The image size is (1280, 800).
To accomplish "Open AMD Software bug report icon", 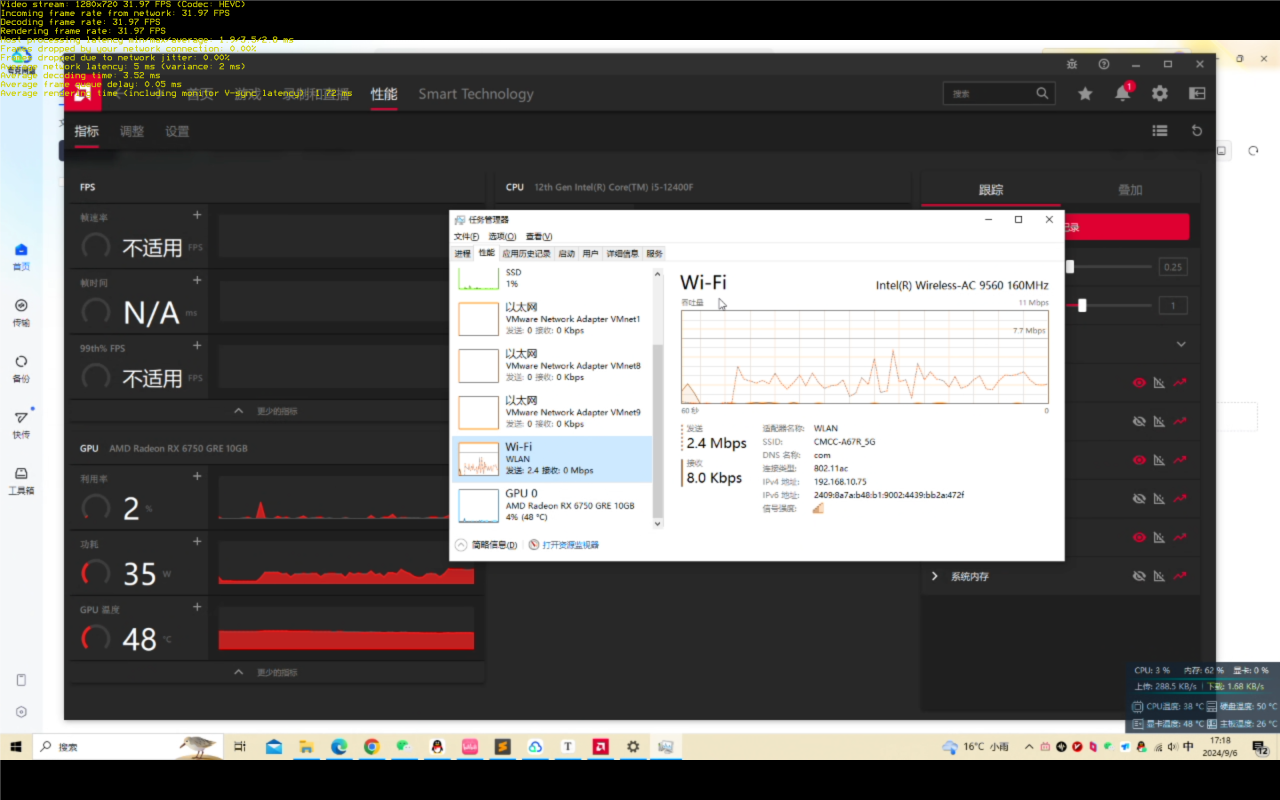I will click(1072, 64).
